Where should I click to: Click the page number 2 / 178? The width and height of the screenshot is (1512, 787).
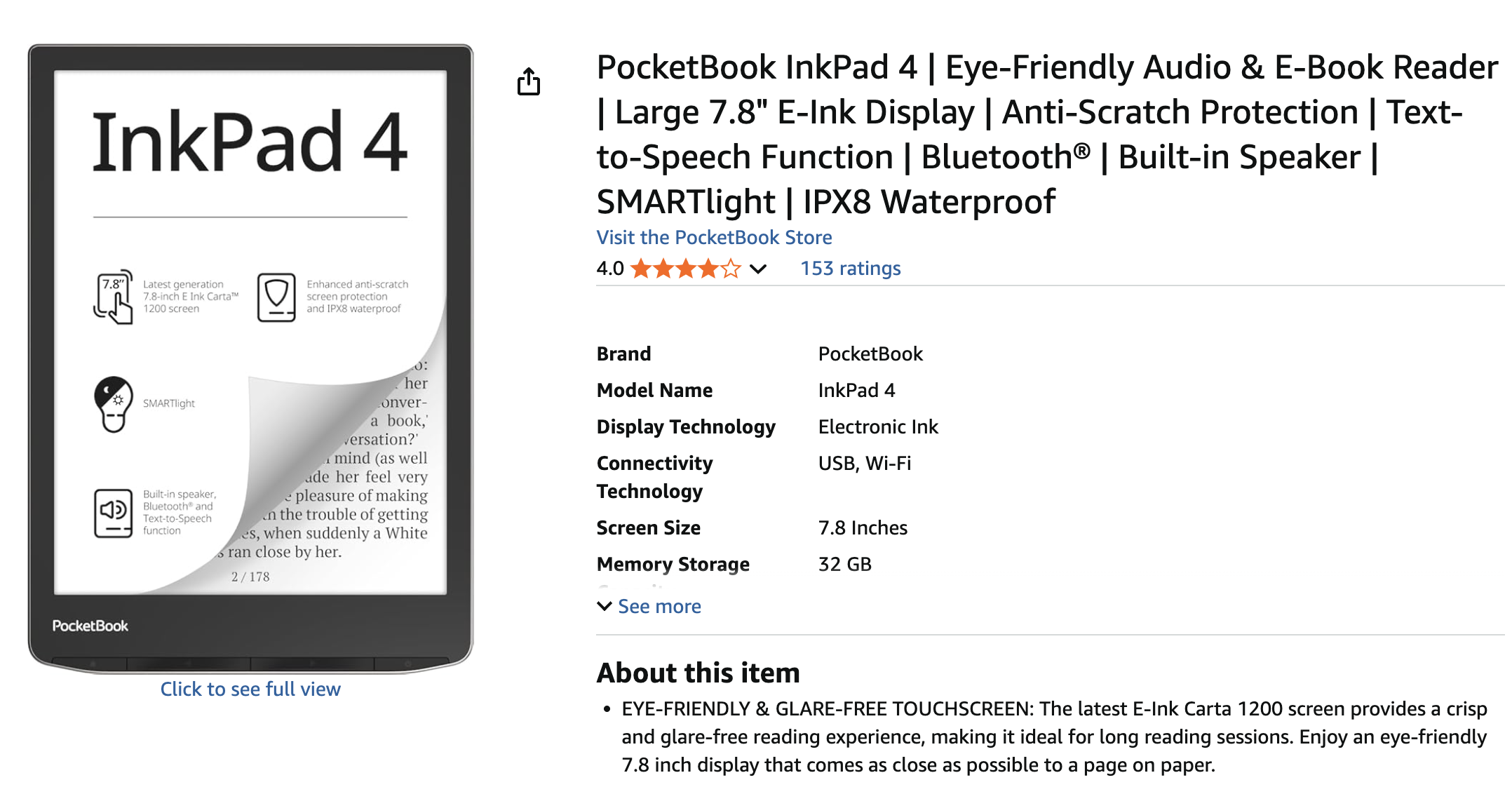250,577
